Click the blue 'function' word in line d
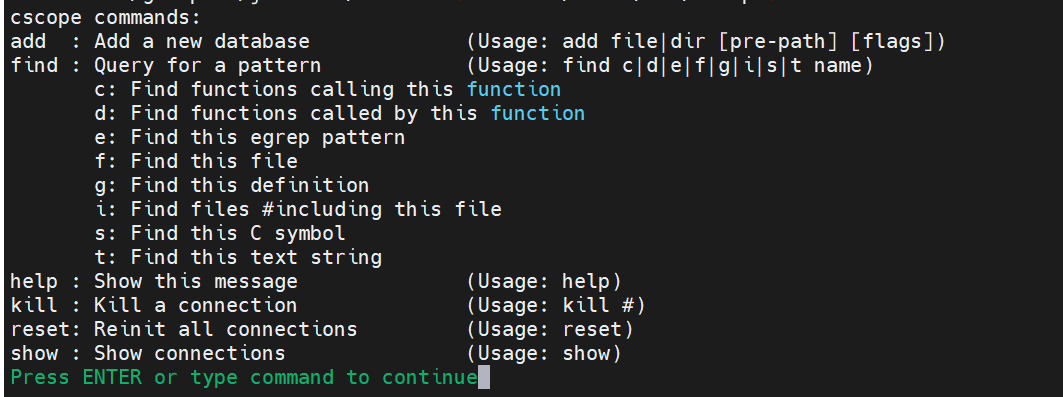The width and height of the screenshot is (1063, 397). [x=538, y=113]
